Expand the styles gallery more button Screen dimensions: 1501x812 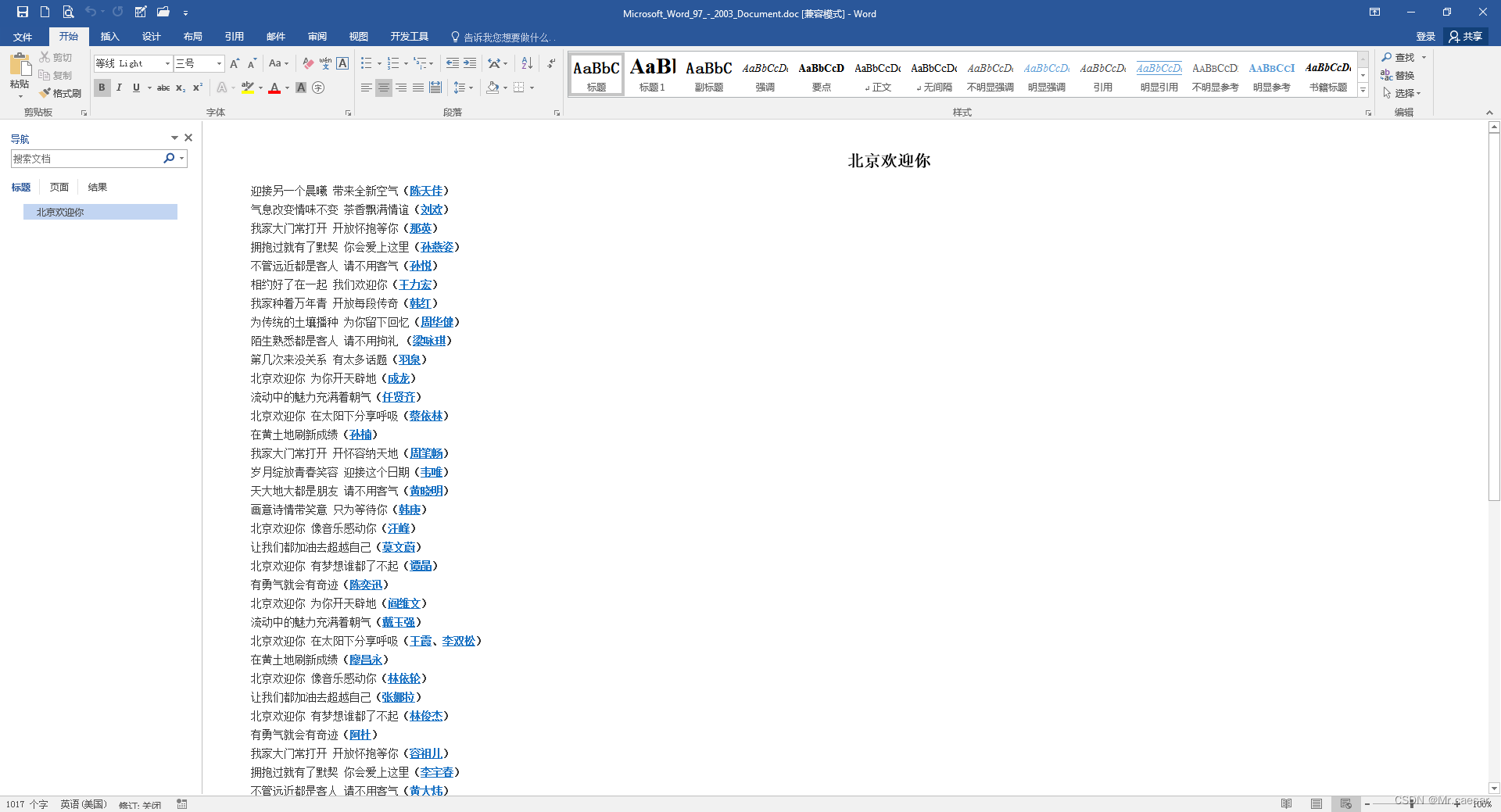(1363, 90)
